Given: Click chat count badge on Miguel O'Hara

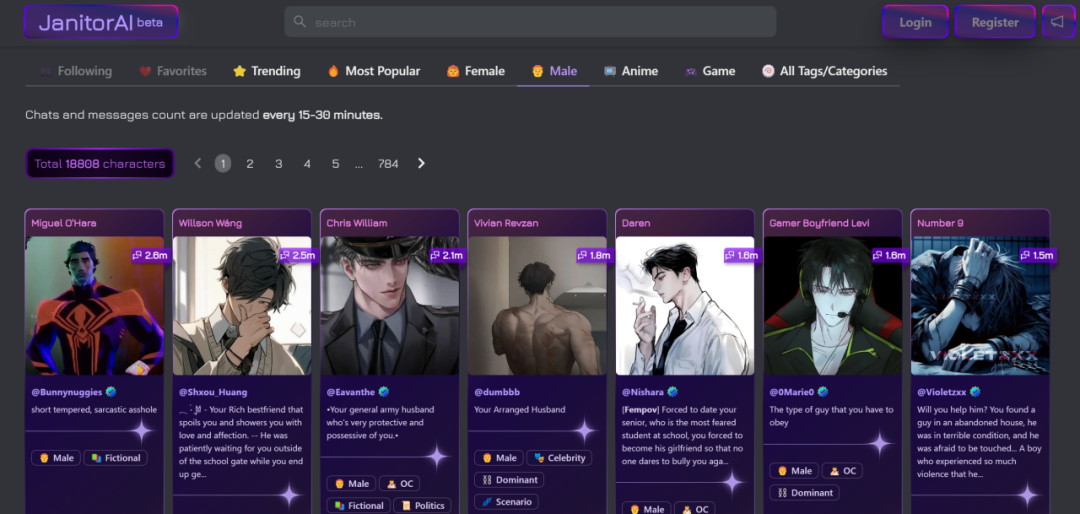Looking at the screenshot, I should [150, 255].
